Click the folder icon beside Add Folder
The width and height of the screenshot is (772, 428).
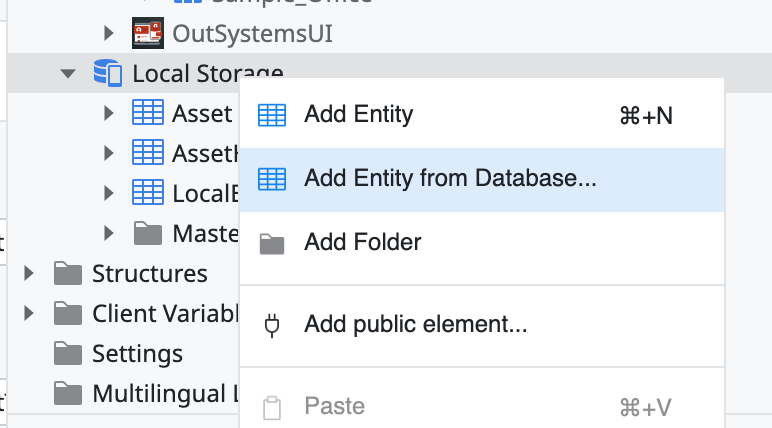272,244
